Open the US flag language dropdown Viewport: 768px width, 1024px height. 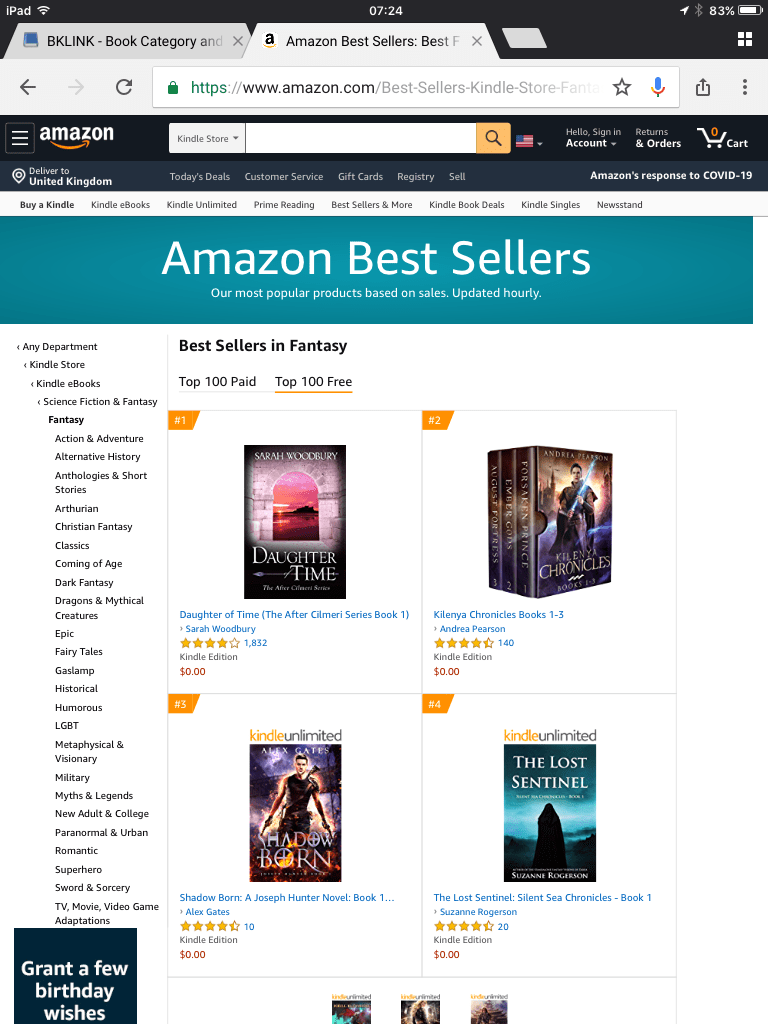pyautogui.click(x=529, y=141)
